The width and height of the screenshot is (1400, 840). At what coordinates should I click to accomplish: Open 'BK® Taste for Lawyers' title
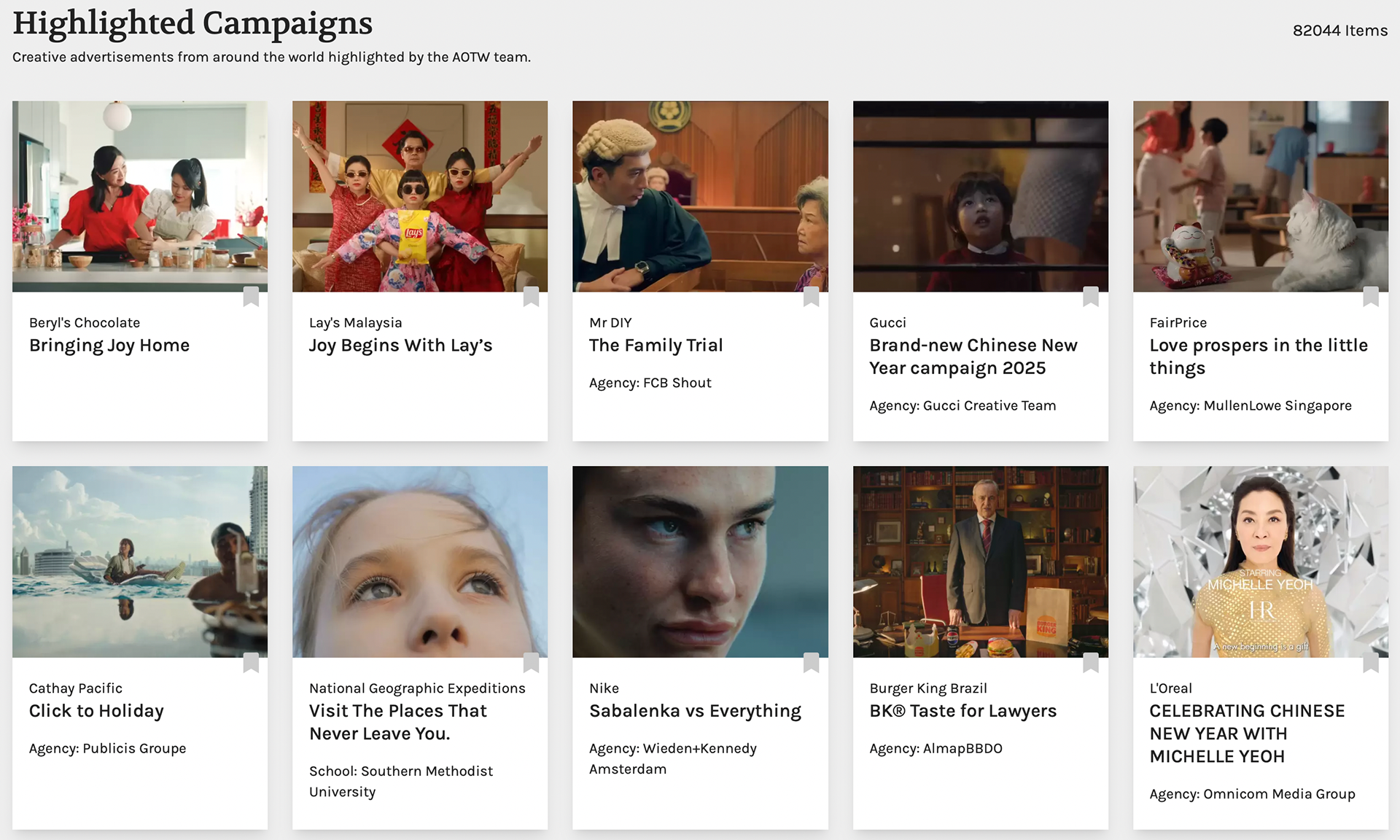pos(963,711)
